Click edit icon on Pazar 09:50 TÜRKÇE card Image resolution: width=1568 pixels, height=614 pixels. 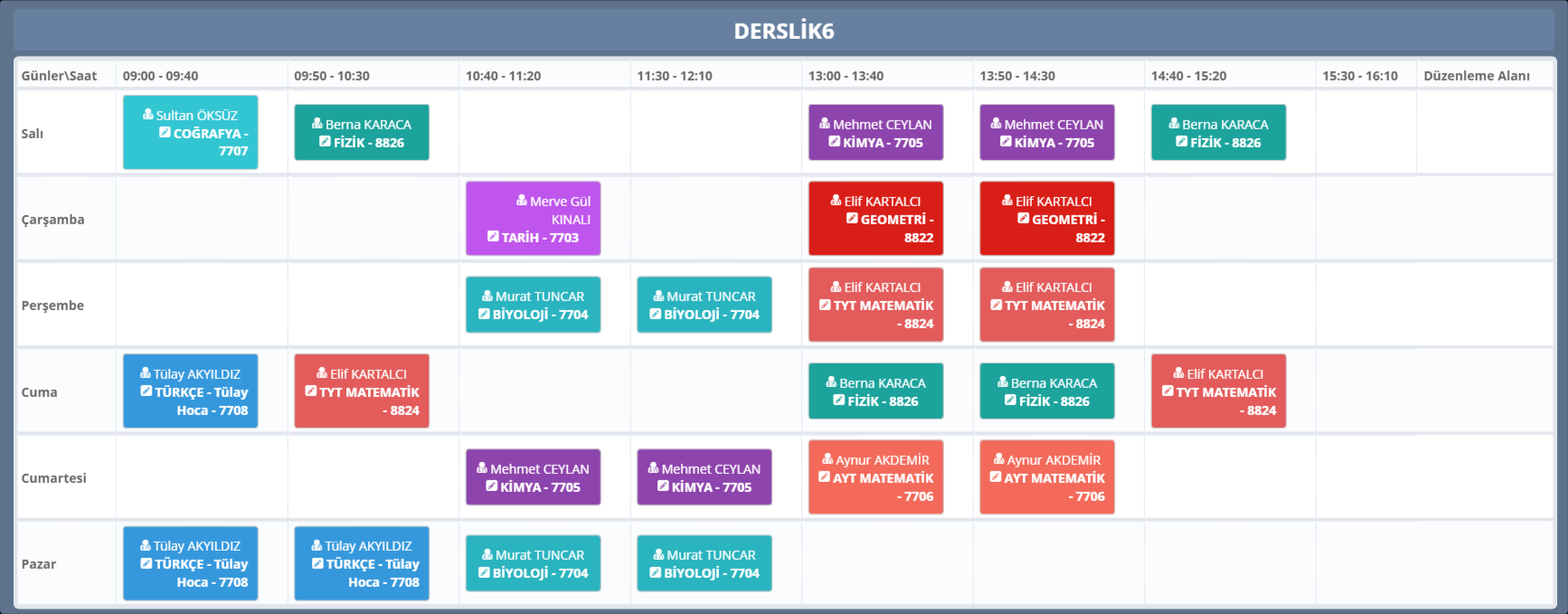click(317, 563)
